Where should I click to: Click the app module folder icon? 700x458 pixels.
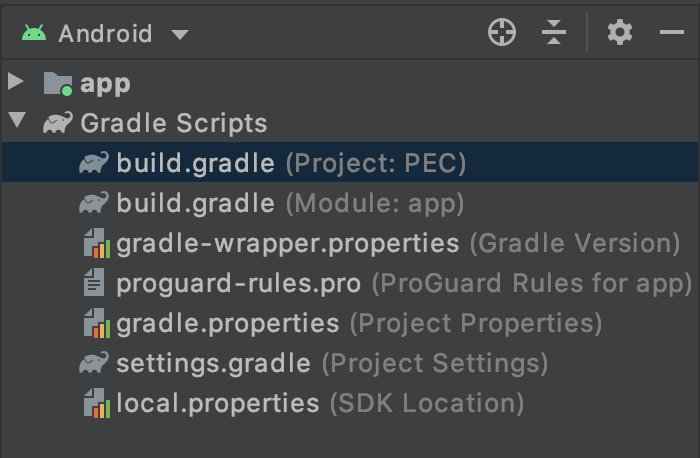coord(58,84)
